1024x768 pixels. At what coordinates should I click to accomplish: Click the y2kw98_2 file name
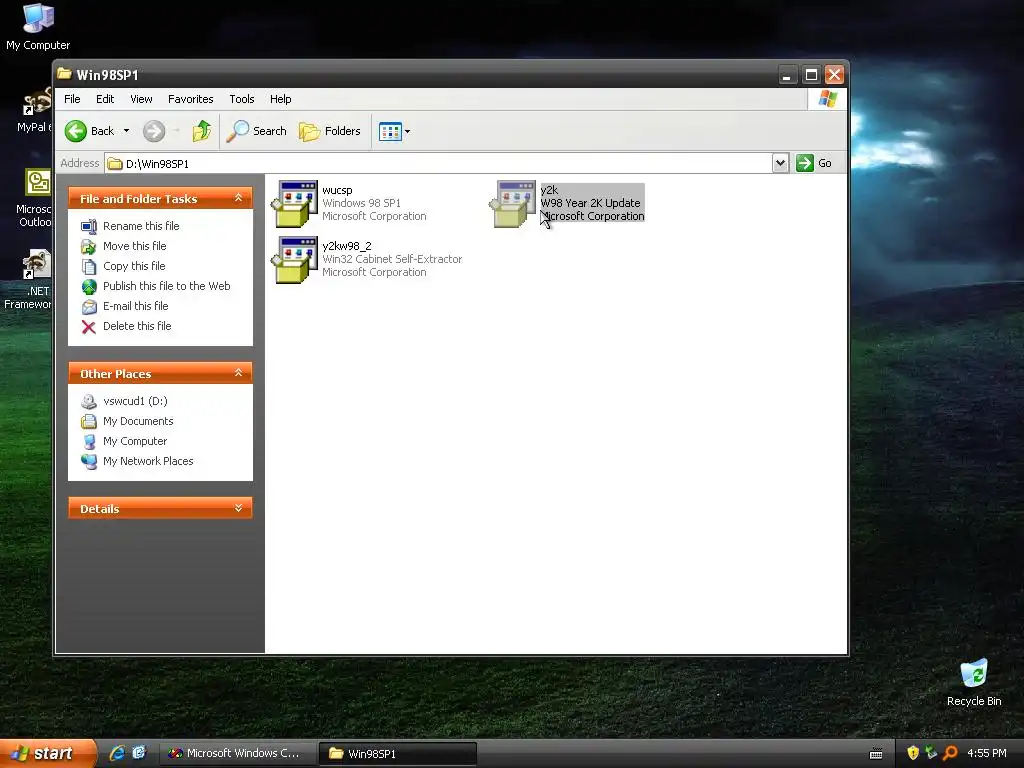(x=347, y=246)
